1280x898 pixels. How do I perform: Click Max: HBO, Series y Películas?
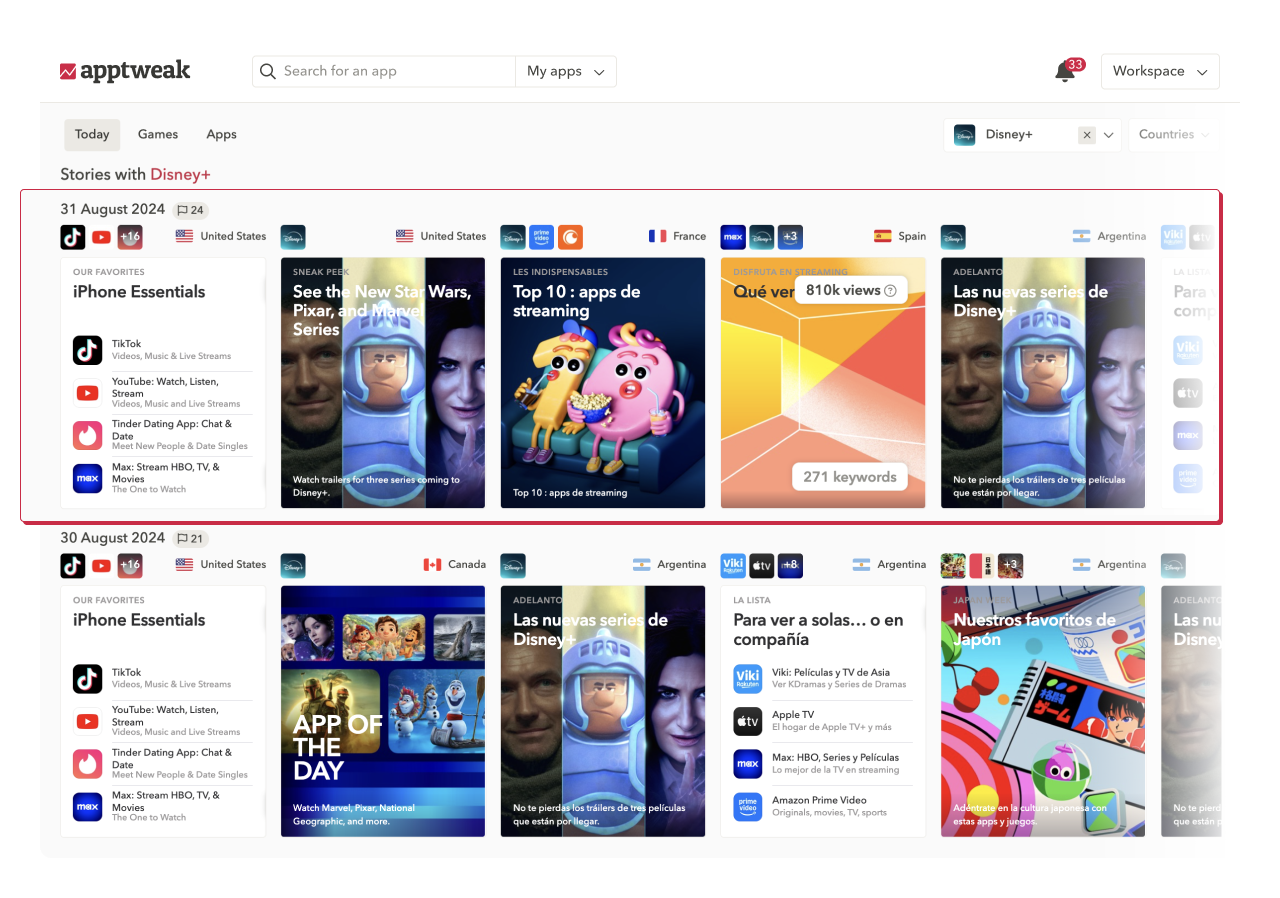(835, 758)
